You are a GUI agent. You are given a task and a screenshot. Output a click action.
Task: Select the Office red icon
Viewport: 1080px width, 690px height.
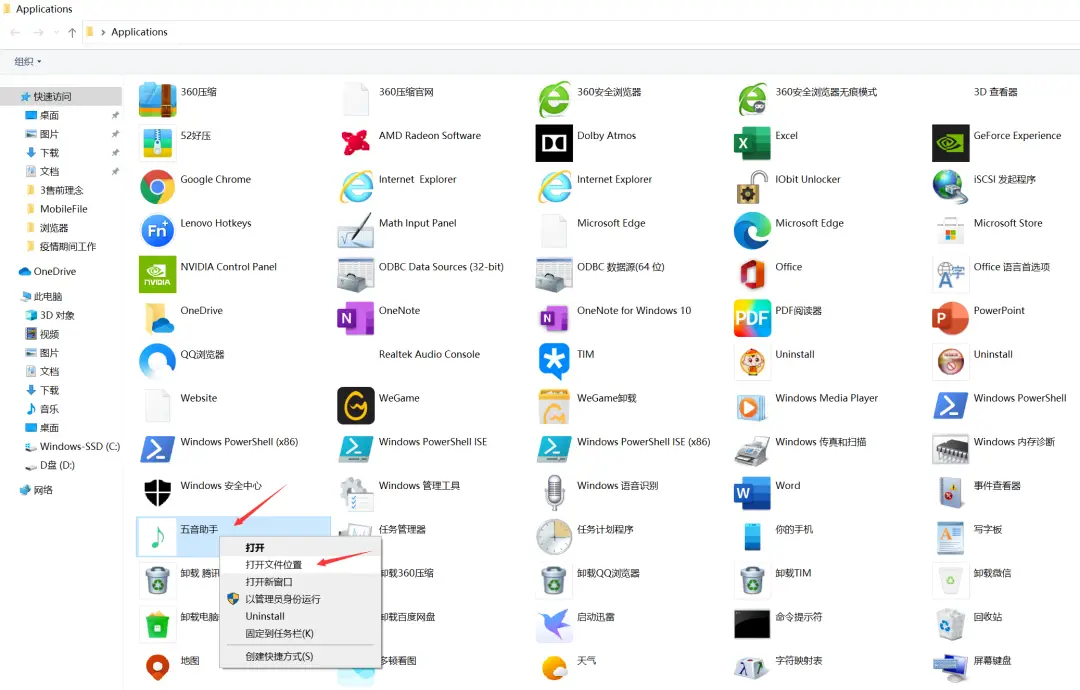point(752,274)
